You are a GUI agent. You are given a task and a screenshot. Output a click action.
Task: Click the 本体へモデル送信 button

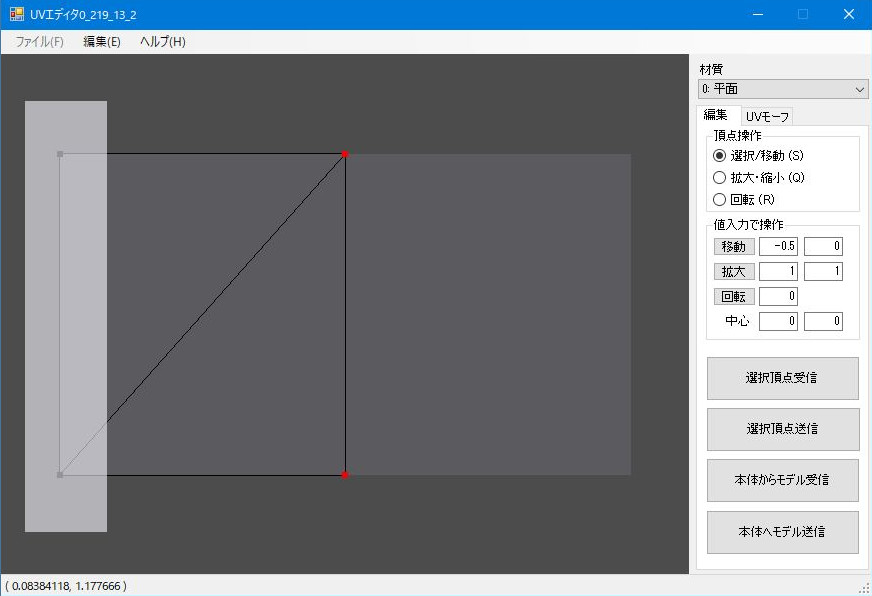pyautogui.click(x=782, y=532)
